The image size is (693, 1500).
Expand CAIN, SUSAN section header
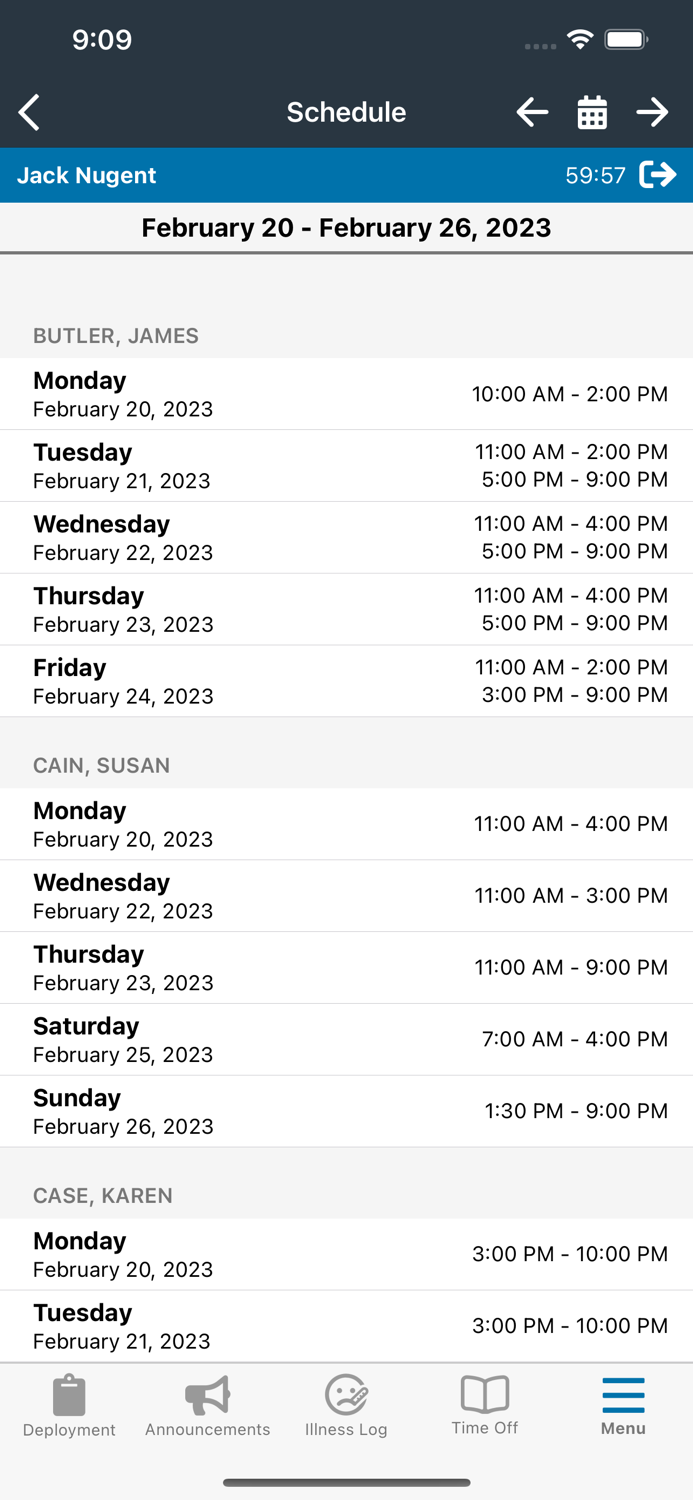pyautogui.click(x=101, y=766)
